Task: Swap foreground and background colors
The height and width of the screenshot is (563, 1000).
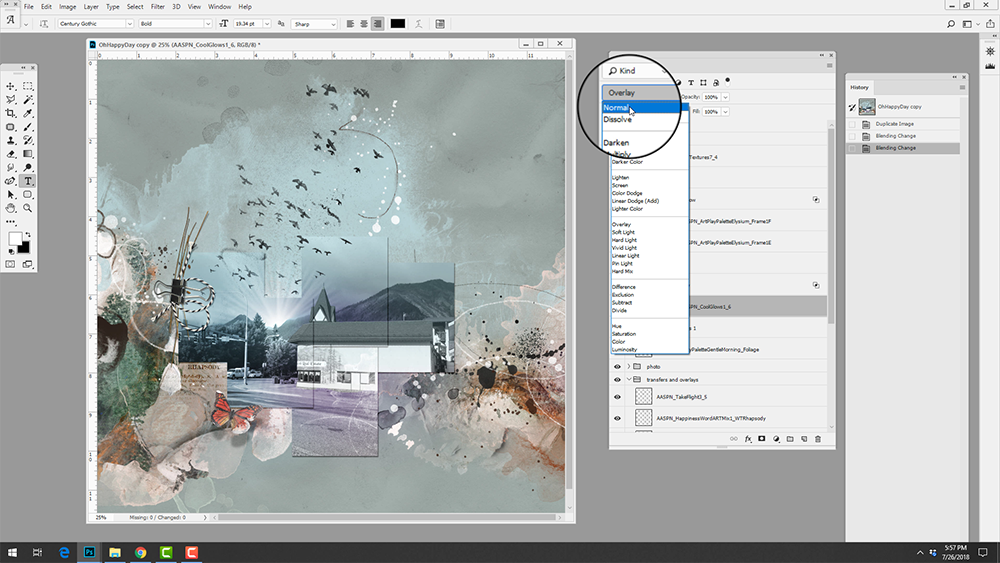Action: (x=27, y=235)
